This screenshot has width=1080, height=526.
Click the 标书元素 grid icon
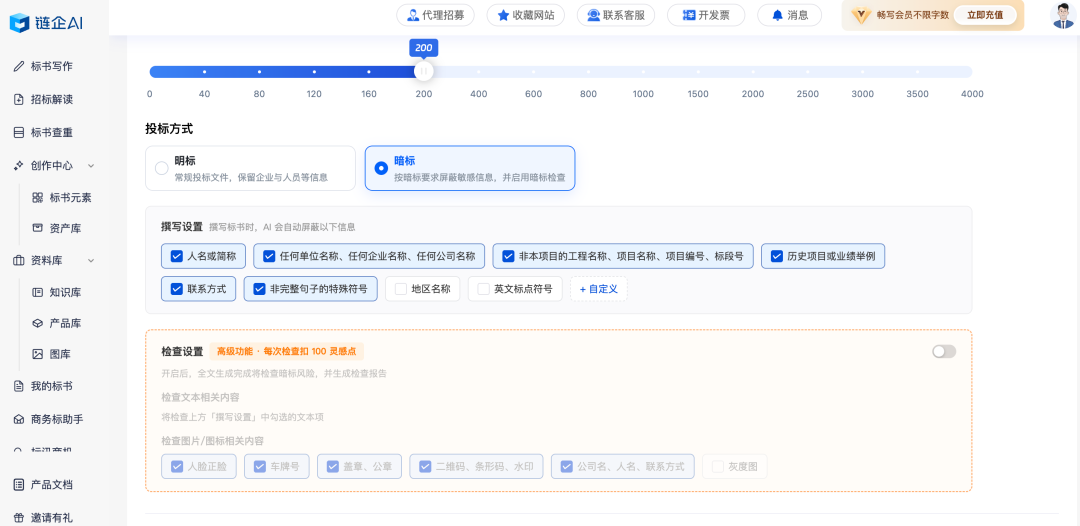pos(38,198)
